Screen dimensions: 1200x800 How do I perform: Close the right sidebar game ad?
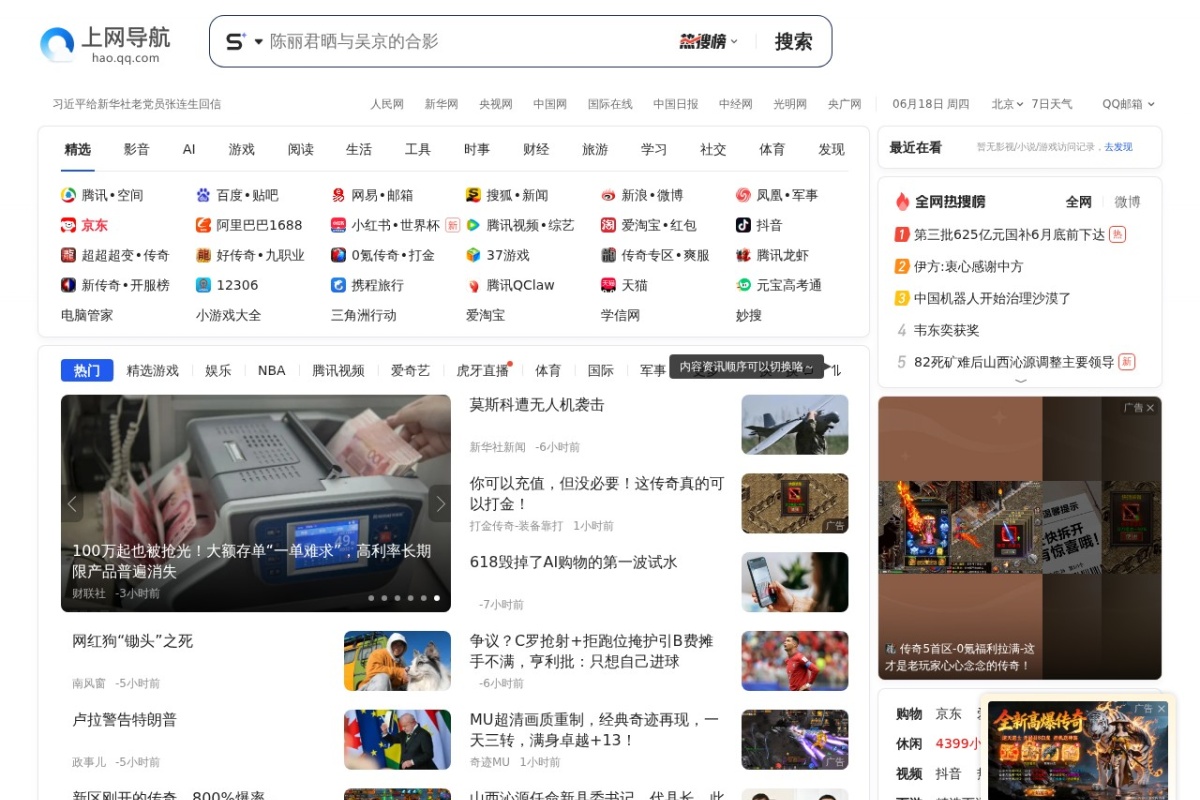pos(1150,408)
